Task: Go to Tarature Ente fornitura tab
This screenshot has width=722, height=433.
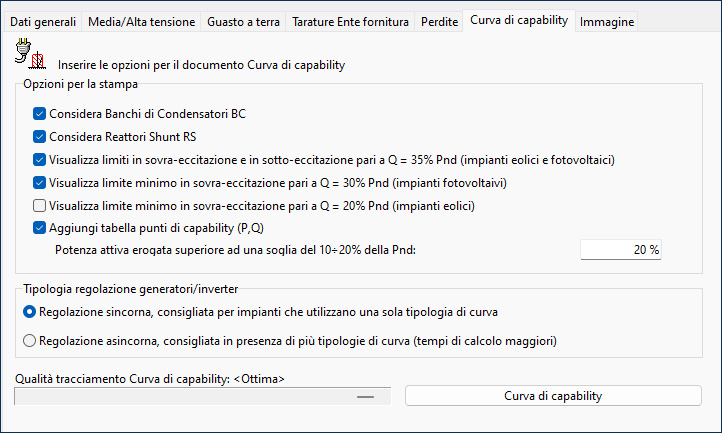Action: tap(350, 22)
